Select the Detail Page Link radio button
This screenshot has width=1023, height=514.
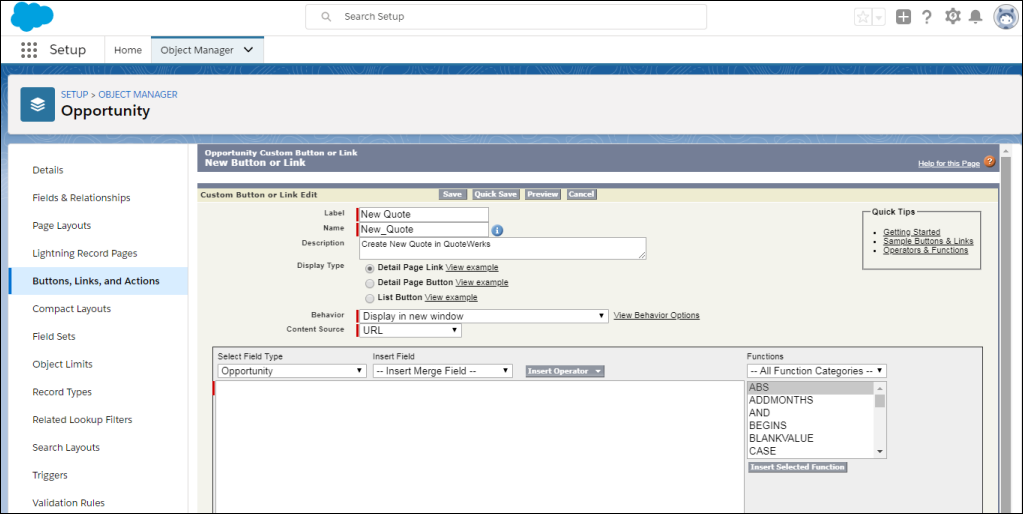(370, 268)
